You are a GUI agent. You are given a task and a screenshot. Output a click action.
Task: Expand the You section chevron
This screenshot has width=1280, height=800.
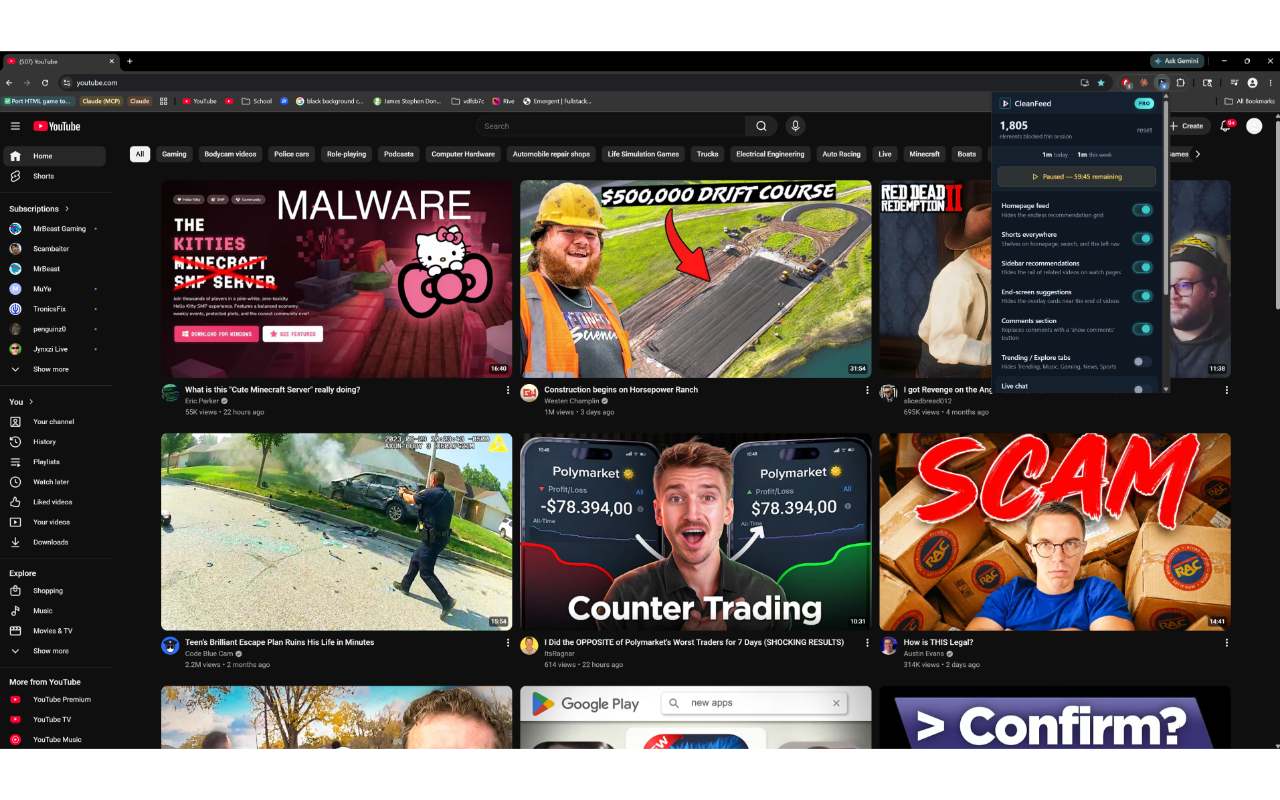(x=29, y=401)
